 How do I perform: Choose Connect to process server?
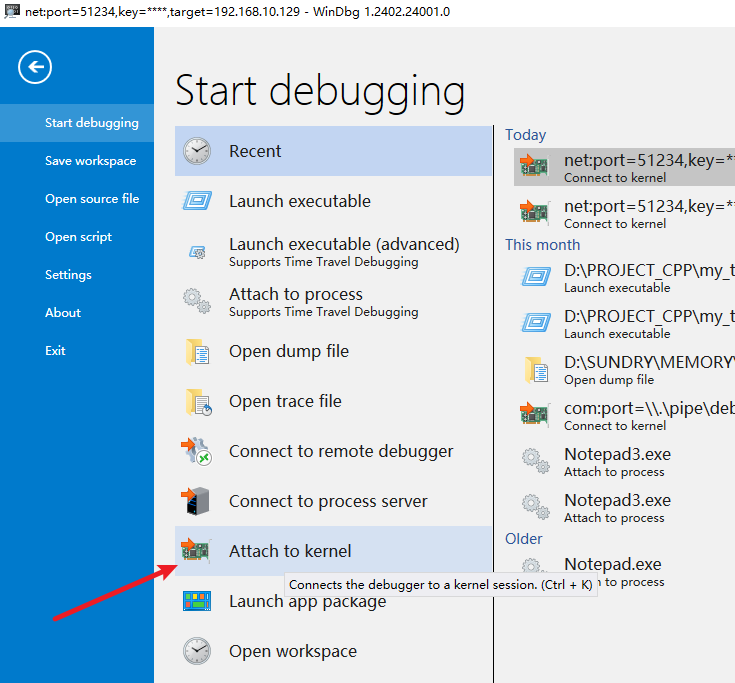[333, 501]
